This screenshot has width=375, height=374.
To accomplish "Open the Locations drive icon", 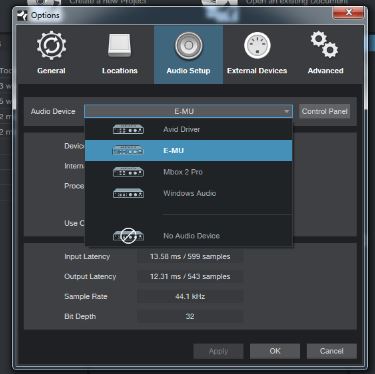I will [120, 45].
